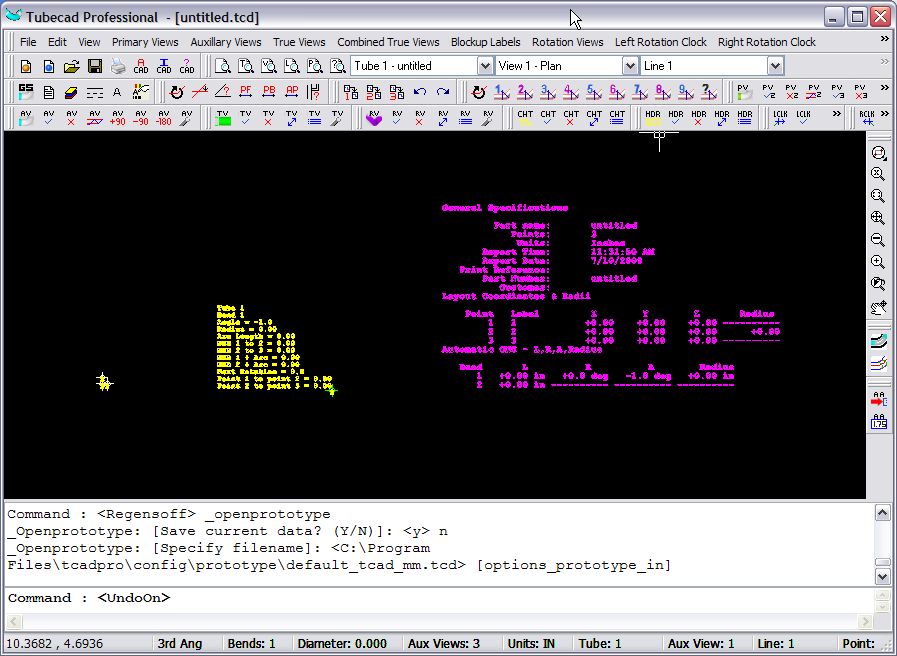Click the PF toolbar icon
897x656 pixels.
click(x=245, y=92)
